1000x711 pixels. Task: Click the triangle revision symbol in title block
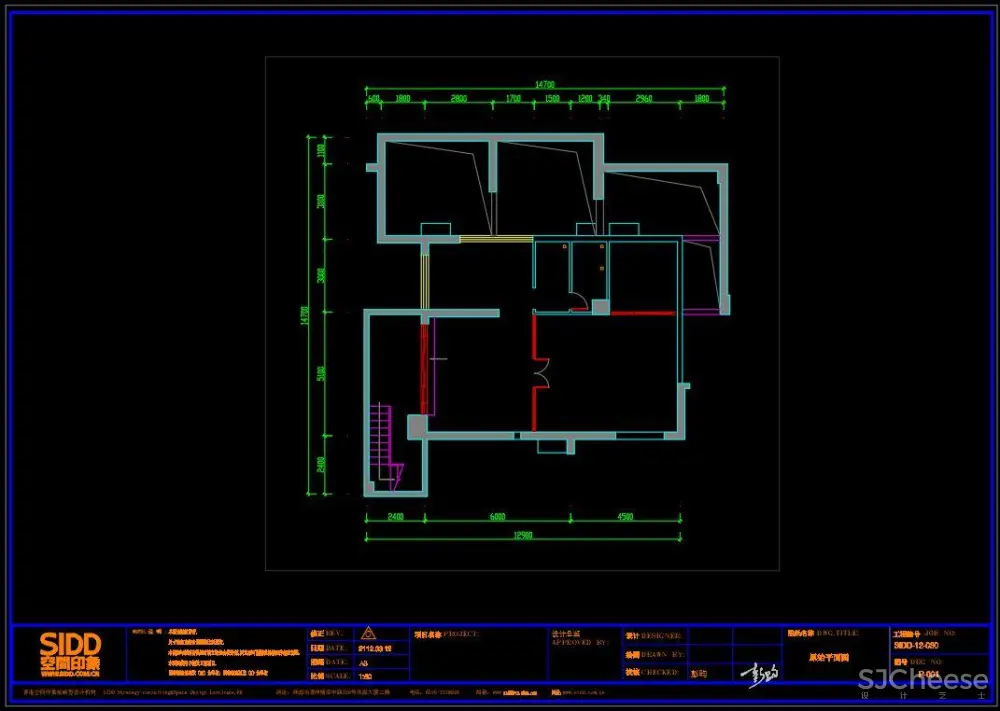coord(368,633)
